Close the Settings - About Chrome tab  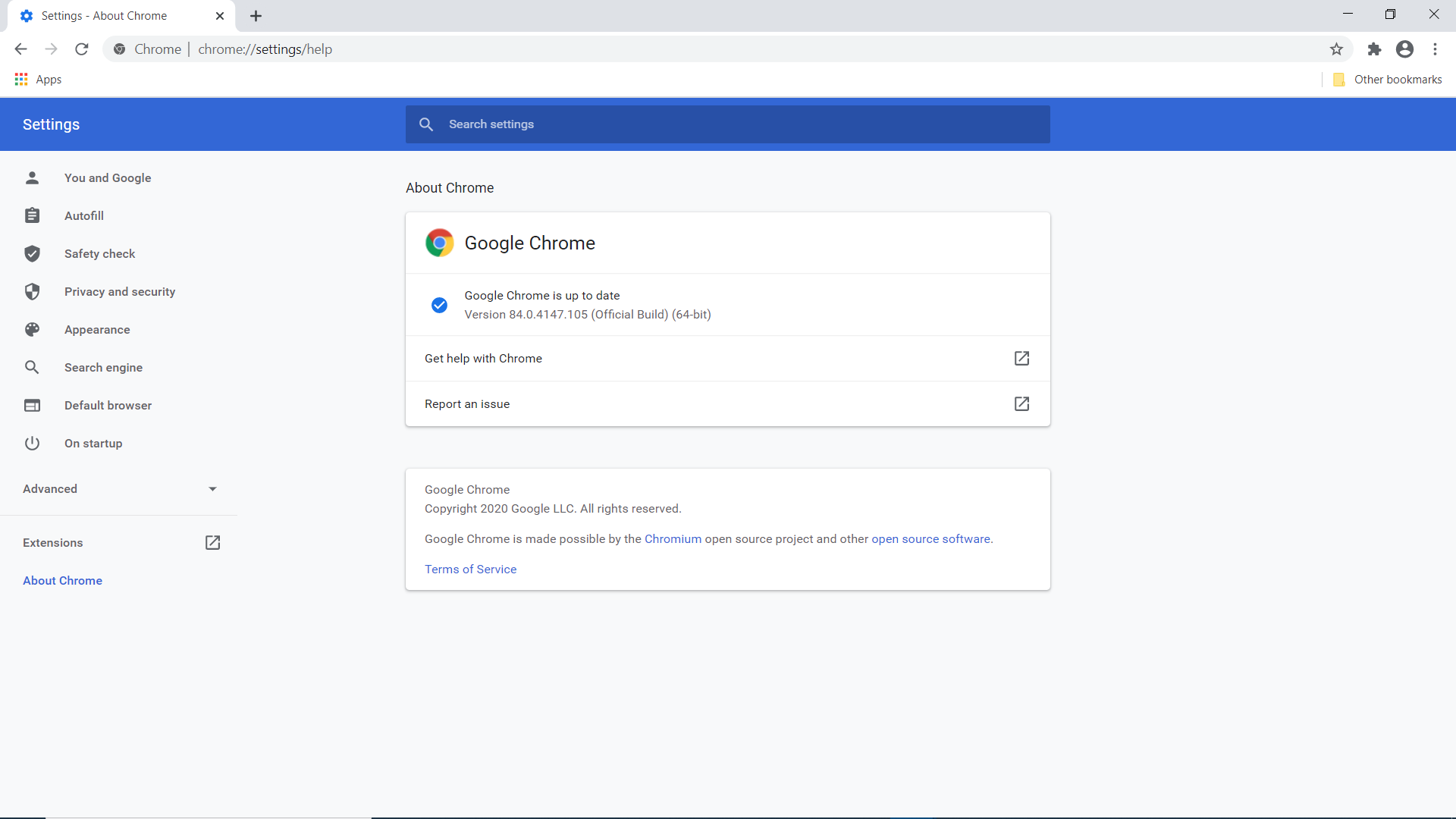220,16
